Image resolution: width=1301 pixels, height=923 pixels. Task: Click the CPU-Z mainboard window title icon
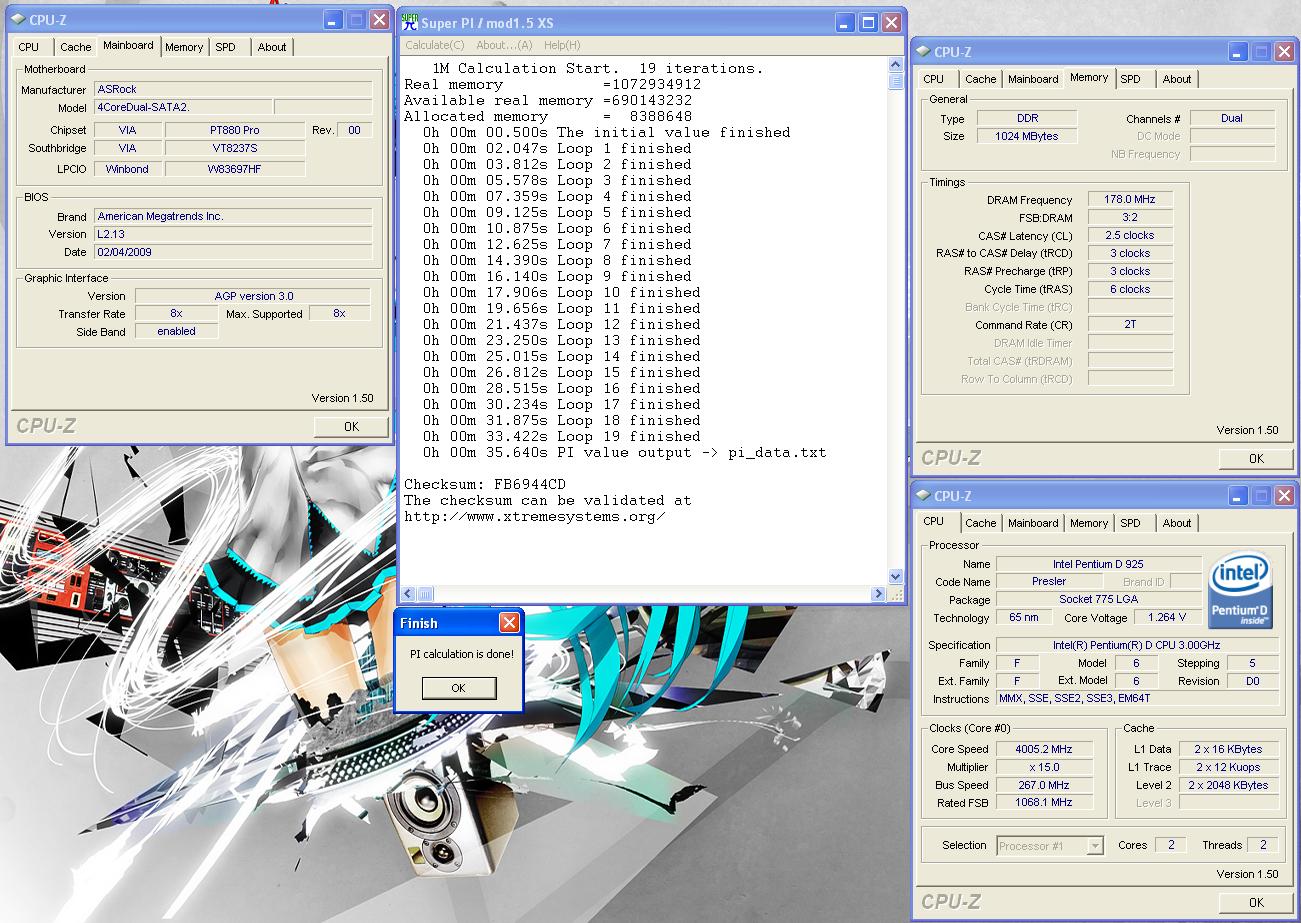tap(18, 20)
